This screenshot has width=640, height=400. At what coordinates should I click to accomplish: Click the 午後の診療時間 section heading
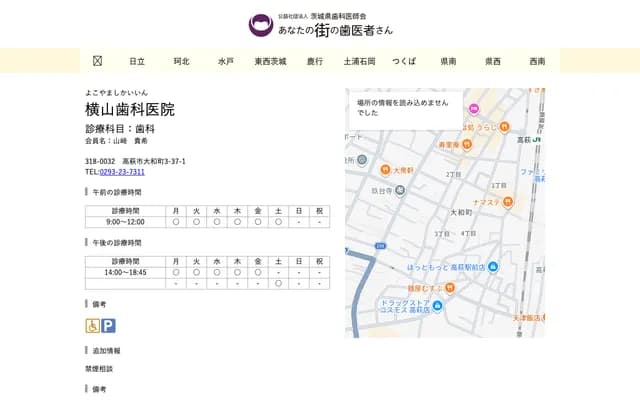pyautogui.click(x=117, y=242)
